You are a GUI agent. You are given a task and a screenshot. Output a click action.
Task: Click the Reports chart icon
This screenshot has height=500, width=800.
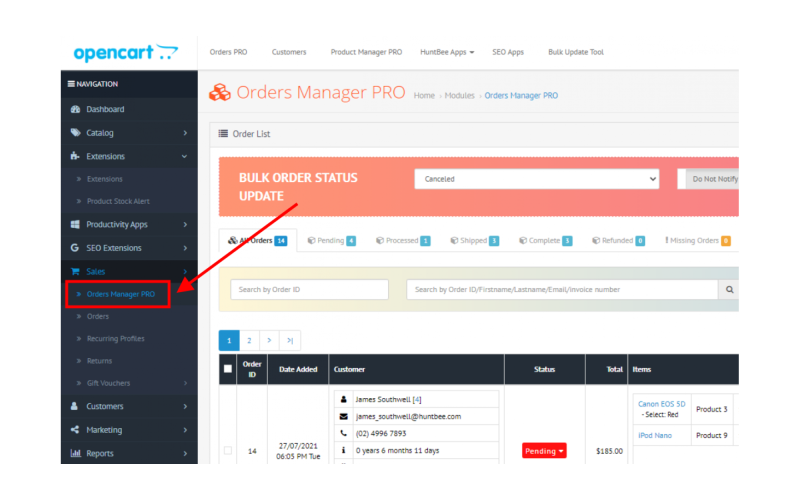point(76,453)
